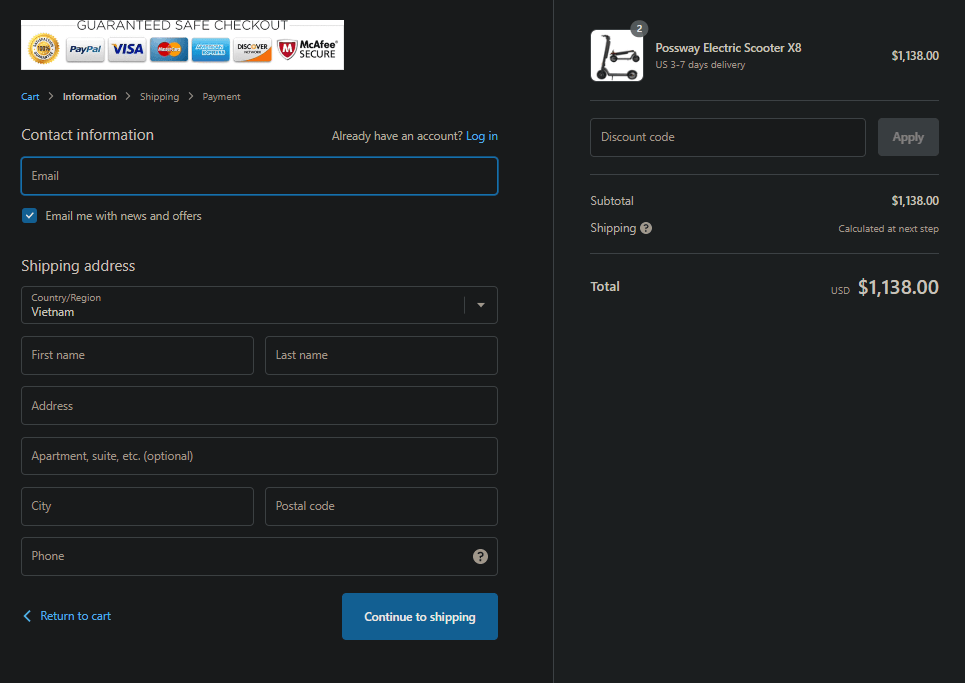Click the scooter product thumbnail
965x683 pixels.
coord(617,55)
